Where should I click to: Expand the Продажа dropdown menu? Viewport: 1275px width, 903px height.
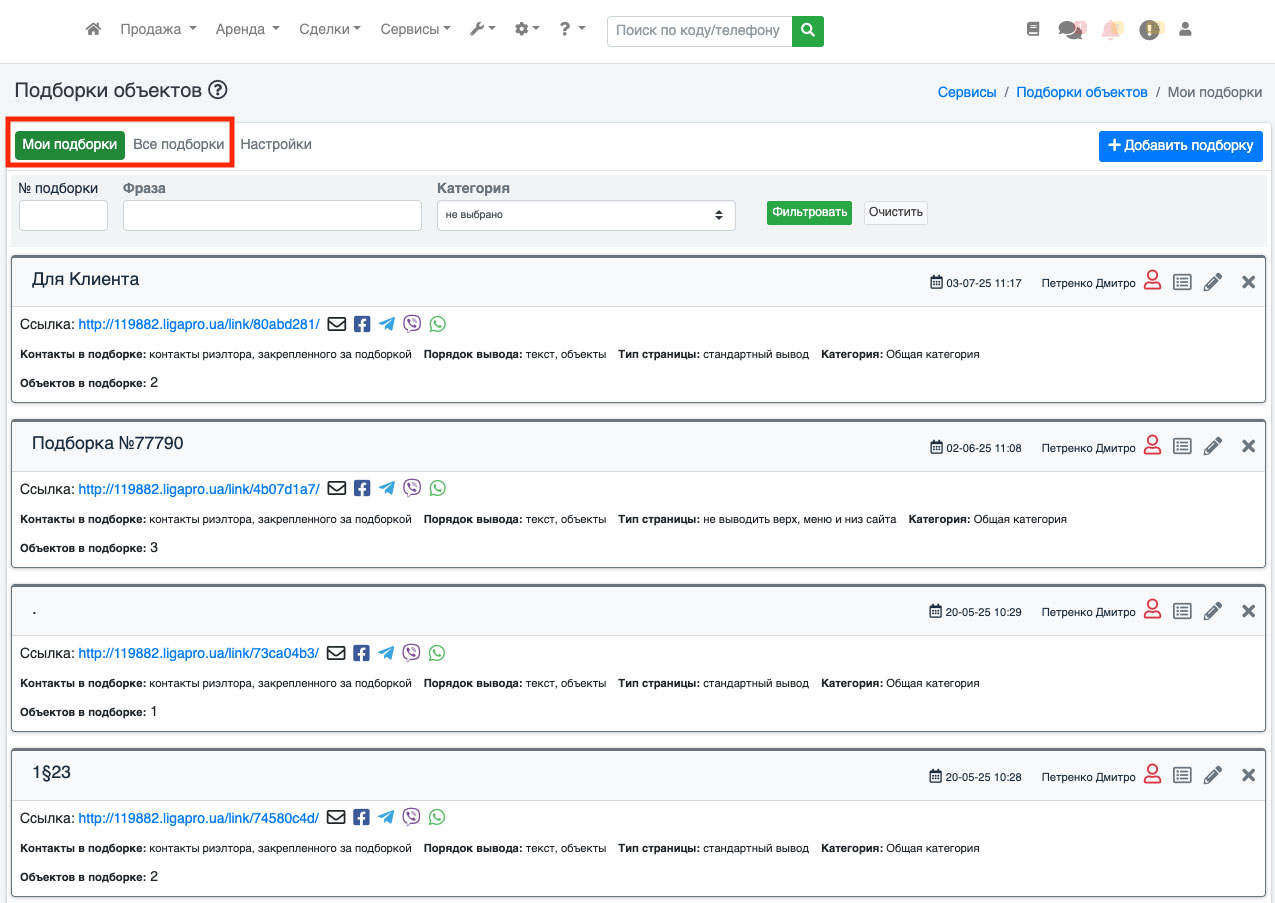point(158,30)
